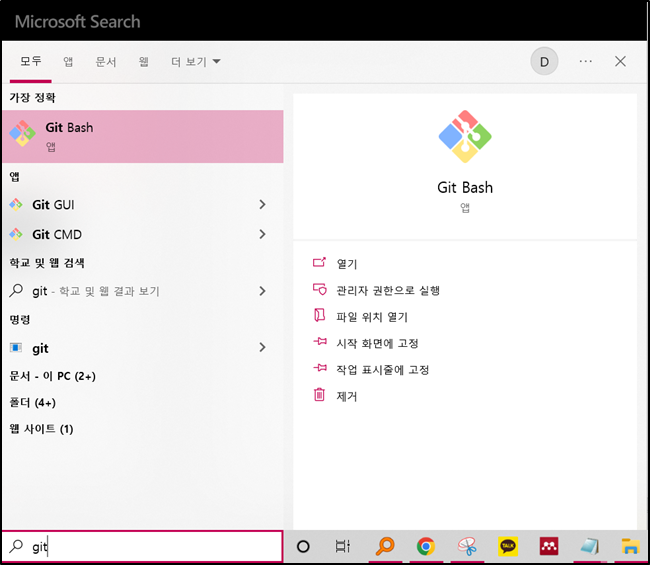The image size is (650, 565).
Task: Expand Git CMD options chevron
Action: [x=262, y=234]
